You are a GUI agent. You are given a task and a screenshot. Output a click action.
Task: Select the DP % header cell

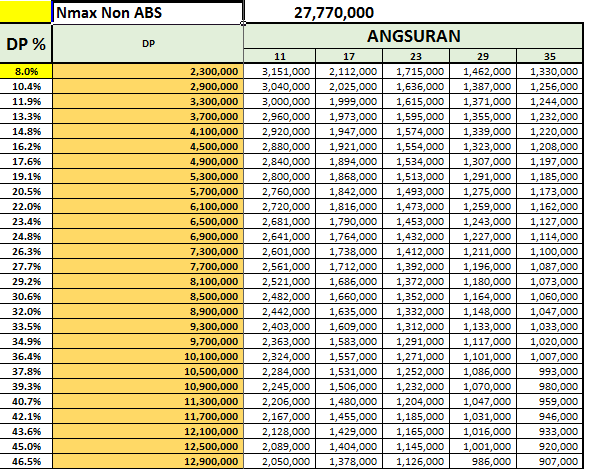pos(26,44)
